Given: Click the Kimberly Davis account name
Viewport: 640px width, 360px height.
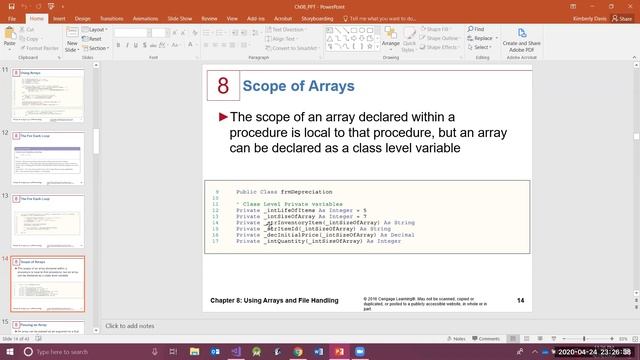Looking at the screenshot, I should (x=589, y=19).
